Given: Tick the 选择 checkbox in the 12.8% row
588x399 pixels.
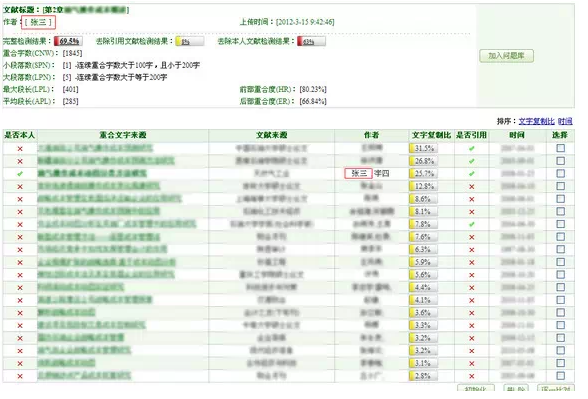Looking at the screenshot, I should click(561, 186).
